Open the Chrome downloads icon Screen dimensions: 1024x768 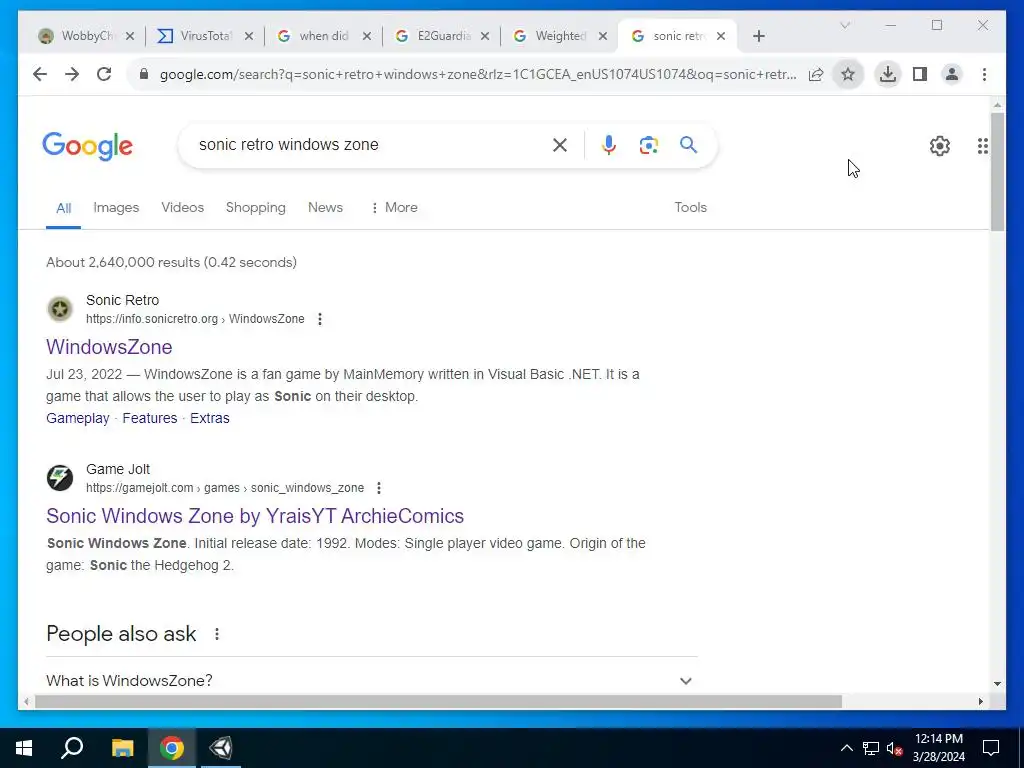tap(888, 74)
